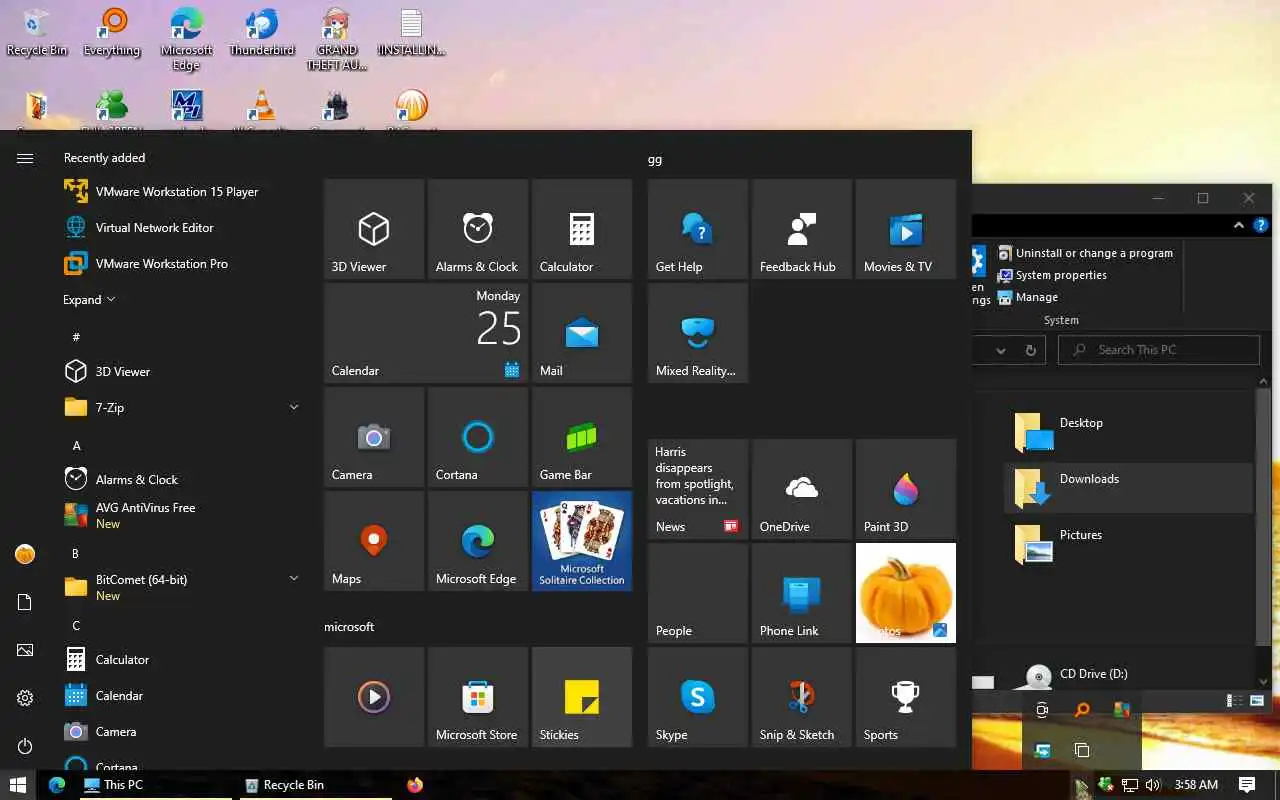Image resolution: width=1280 pixels, height=800 pixels.
Task: Open the media player tile under microsoft group
Action: 374,697
